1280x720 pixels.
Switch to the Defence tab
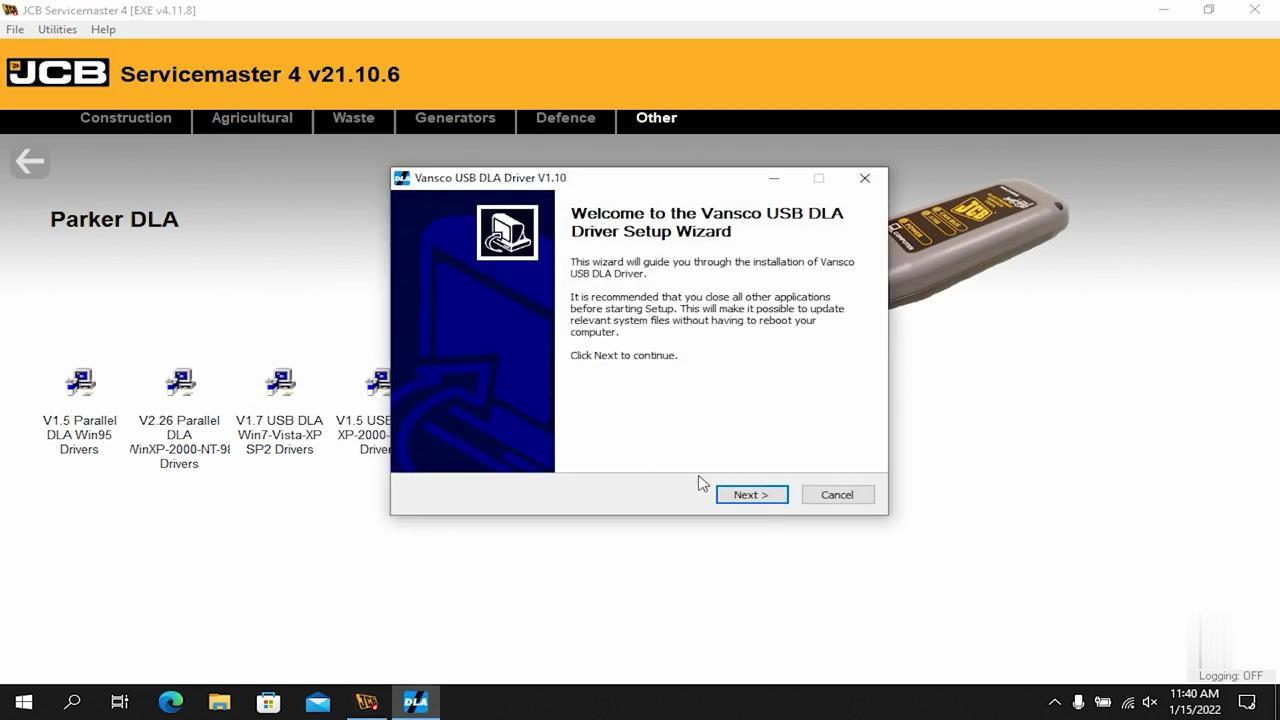(x=565, y=118)
